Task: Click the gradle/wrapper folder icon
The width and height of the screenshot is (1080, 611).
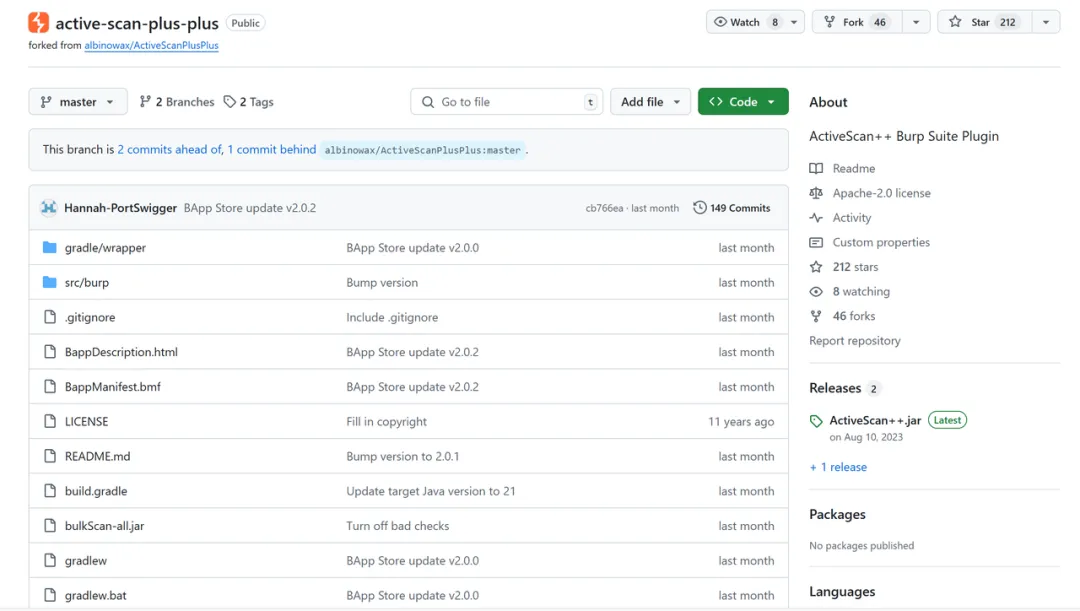Action: (50, 248)
